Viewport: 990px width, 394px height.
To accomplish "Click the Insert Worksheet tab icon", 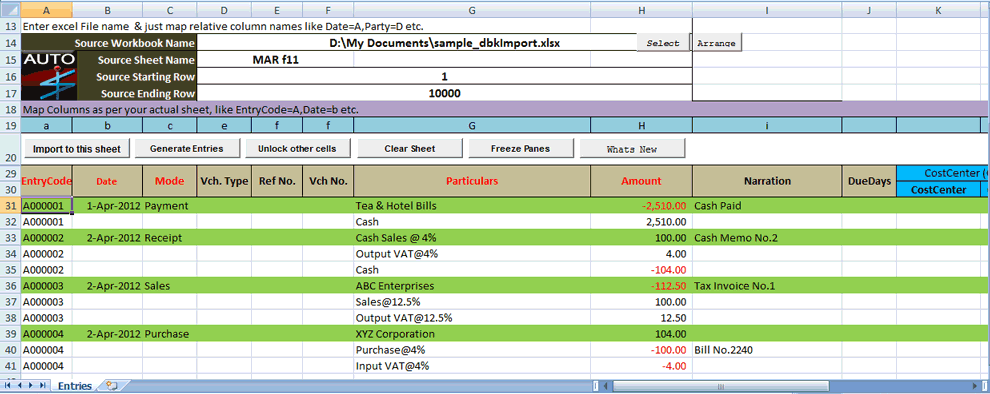I will pyautogui.click(x=112, y=385).
